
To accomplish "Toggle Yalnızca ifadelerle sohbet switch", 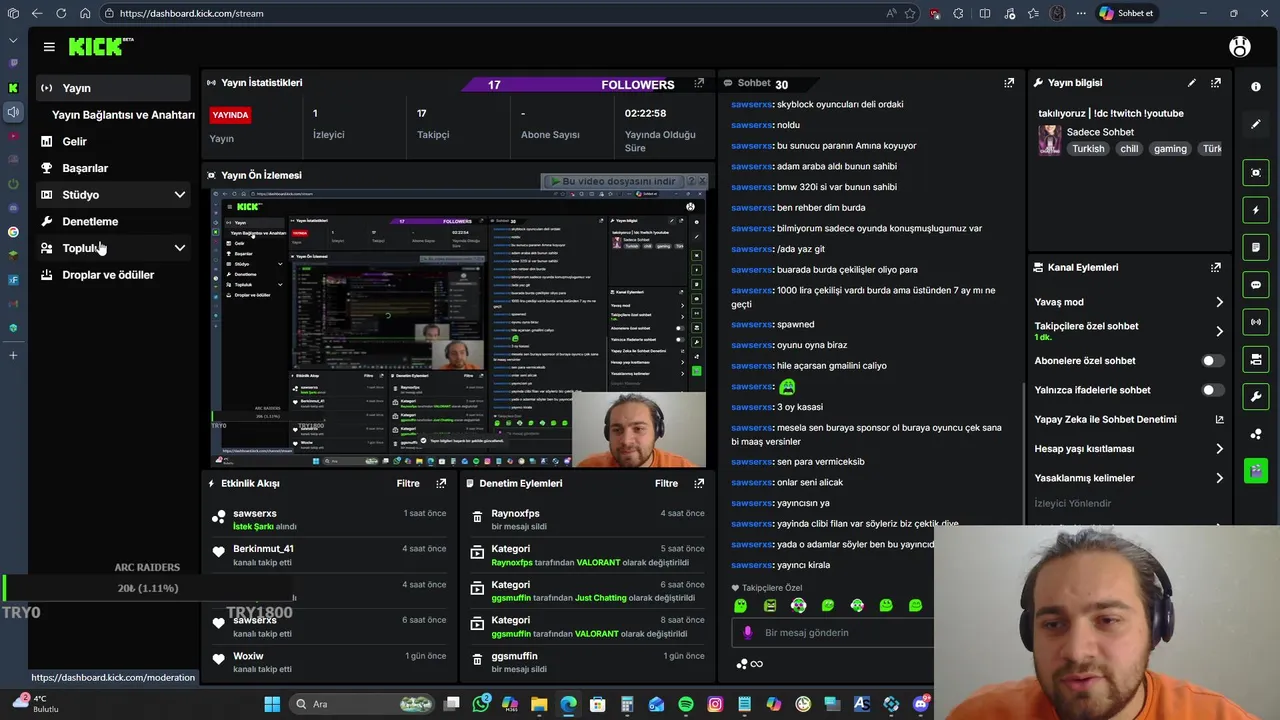I will coord(1212,390).
